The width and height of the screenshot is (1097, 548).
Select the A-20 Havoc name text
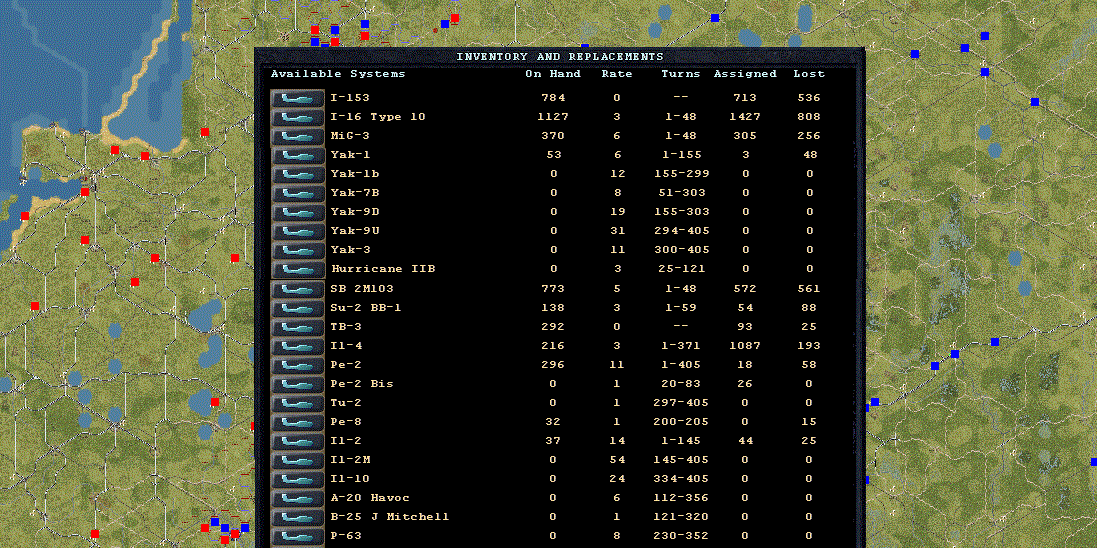370,498
